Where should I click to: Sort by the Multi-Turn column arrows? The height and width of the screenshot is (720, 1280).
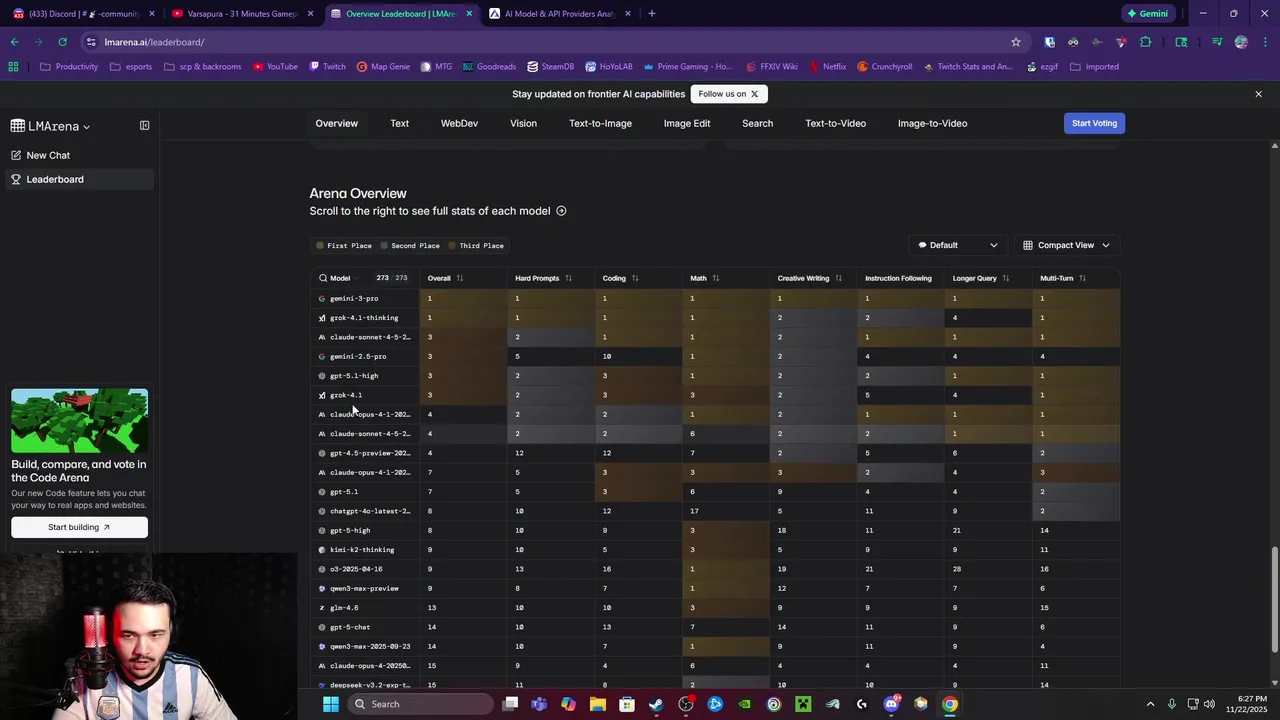(1083, 278)
